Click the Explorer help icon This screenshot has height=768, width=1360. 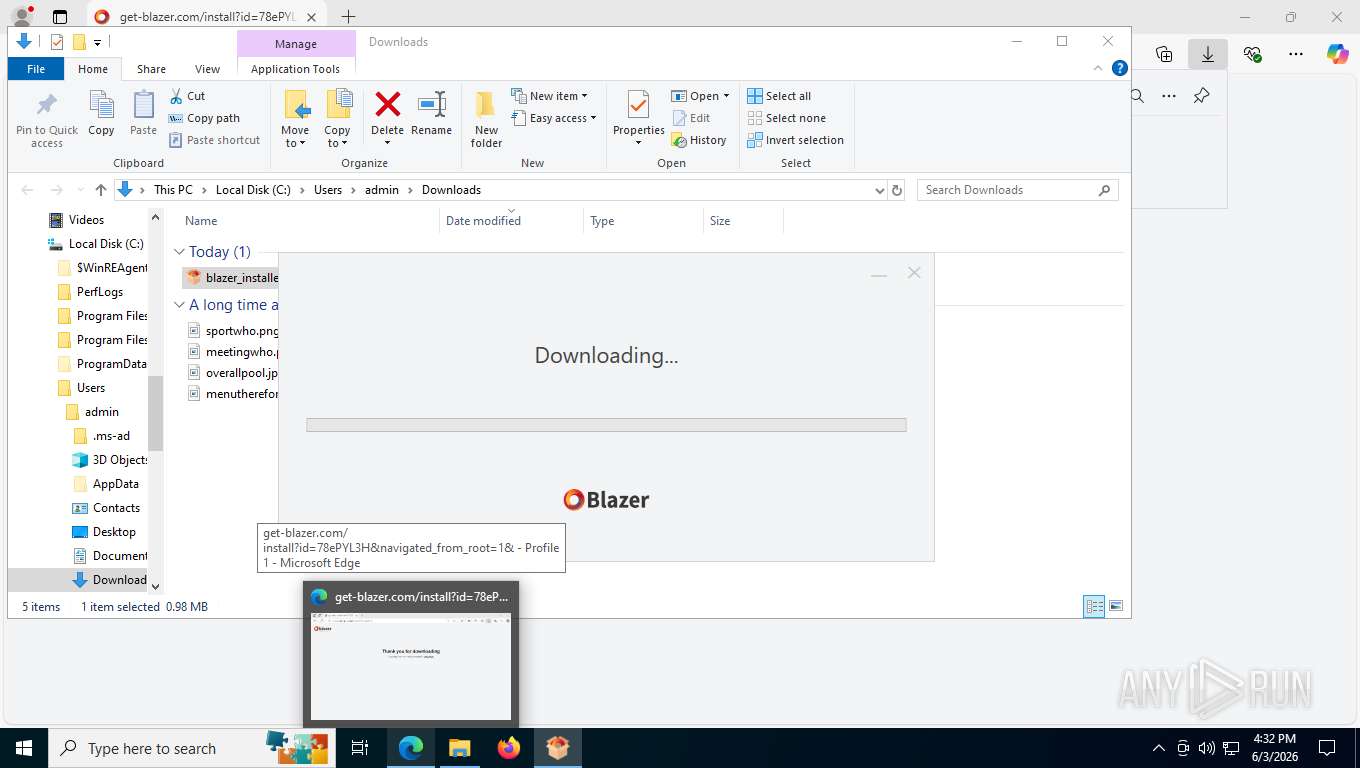(x=1120, y=68)
